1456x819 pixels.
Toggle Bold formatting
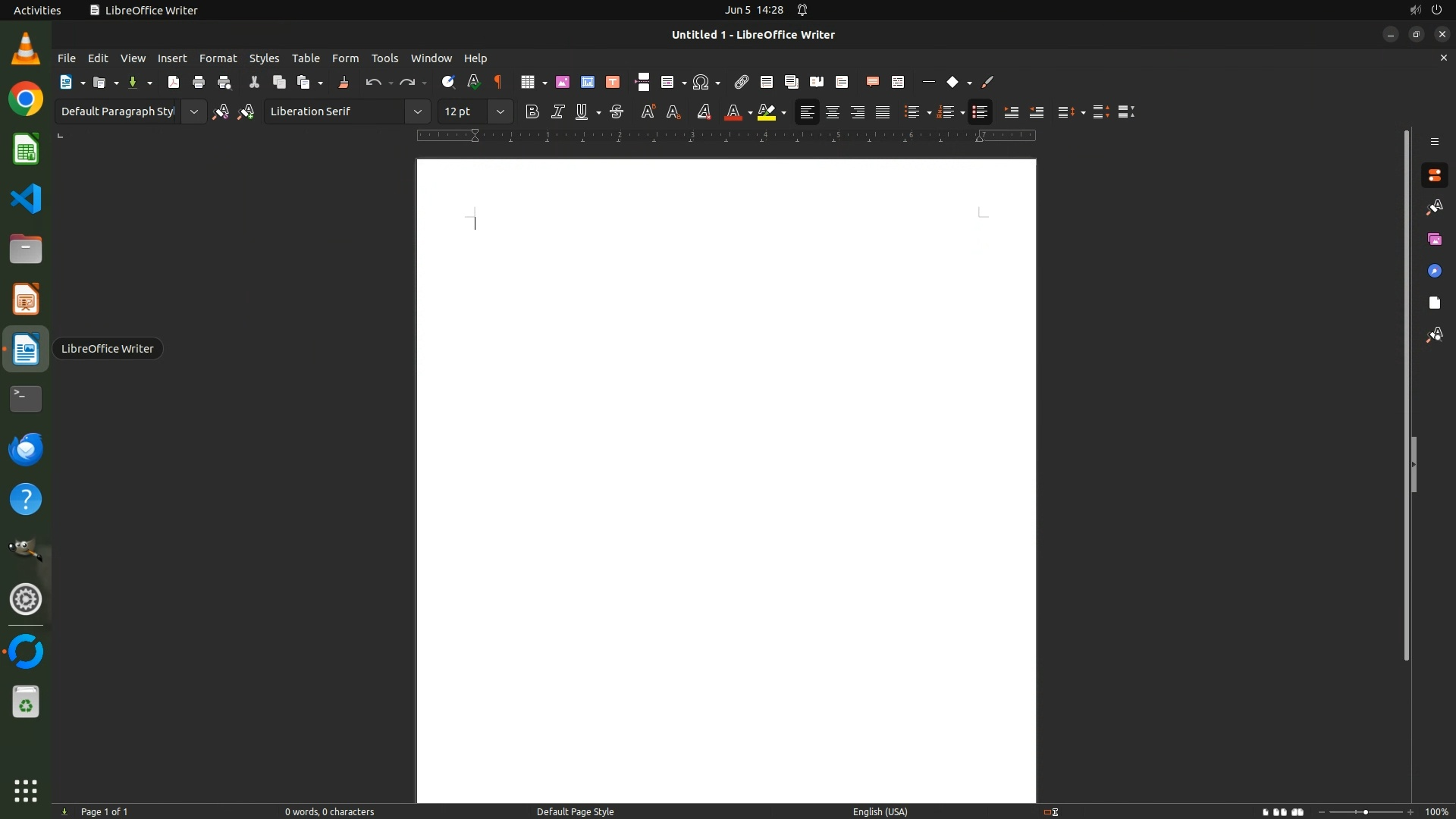532,112
